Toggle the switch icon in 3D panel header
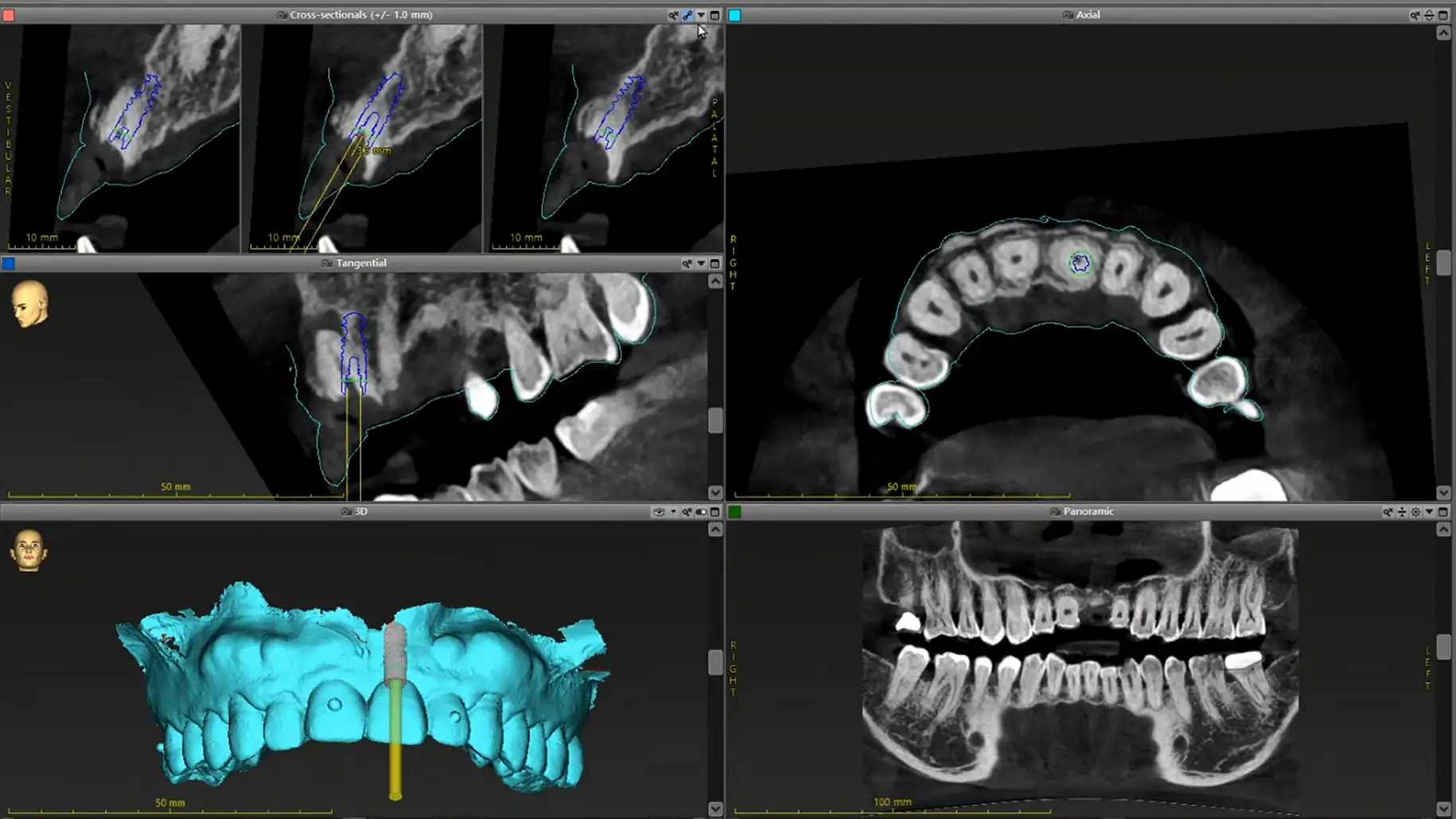This screenshot has width=1456, height=819. click(701, 512)
